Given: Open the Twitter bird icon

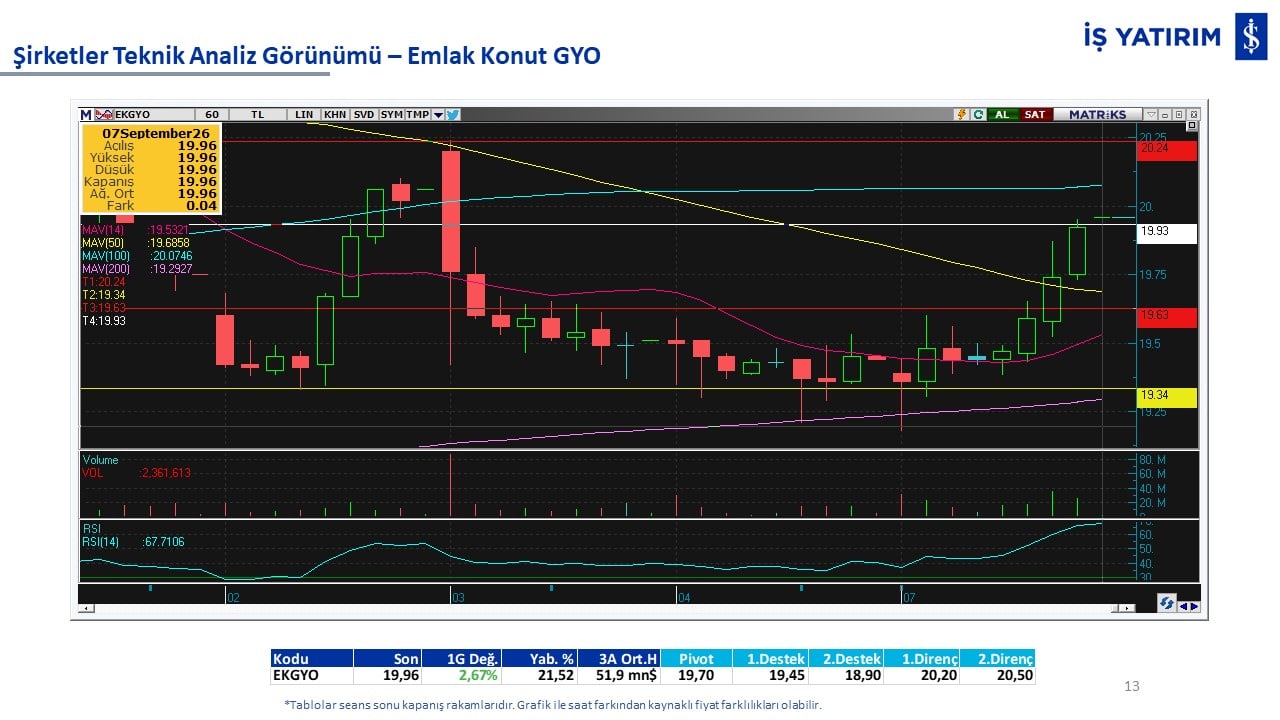Looking at the screenshot, I should [x=452, y=114].
